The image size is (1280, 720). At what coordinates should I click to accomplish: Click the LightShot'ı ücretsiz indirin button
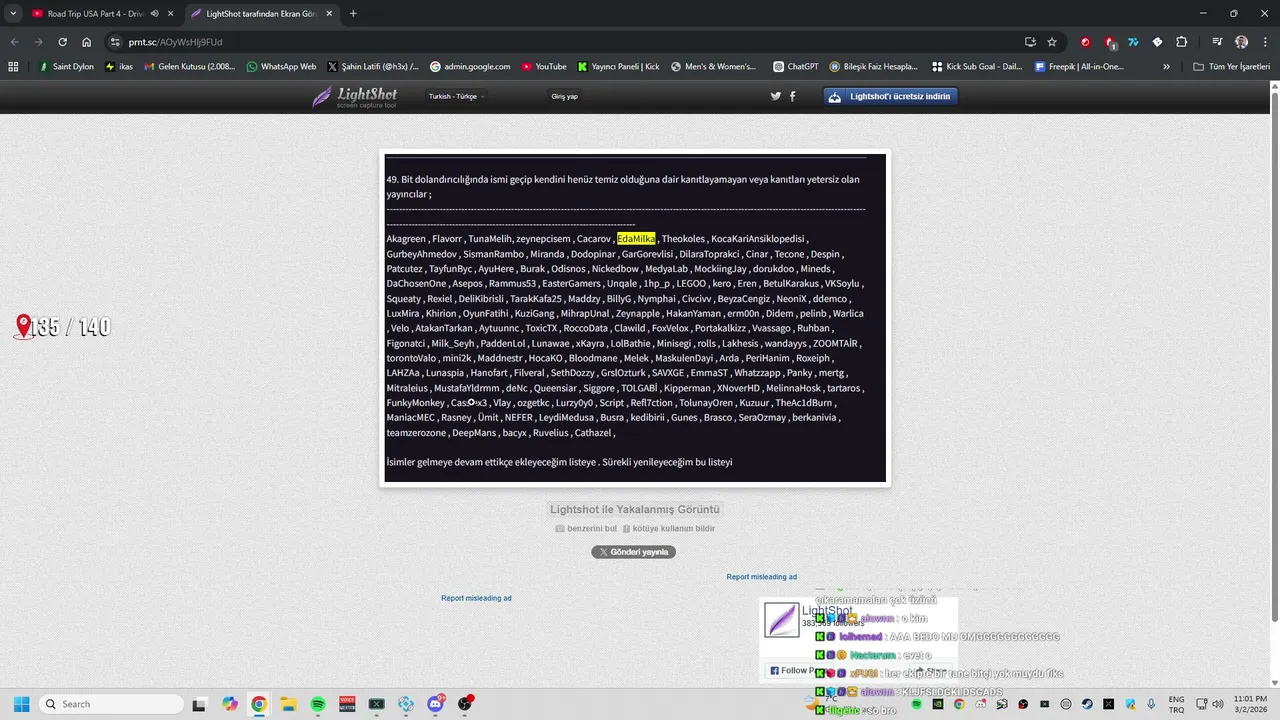coord(891,96)
